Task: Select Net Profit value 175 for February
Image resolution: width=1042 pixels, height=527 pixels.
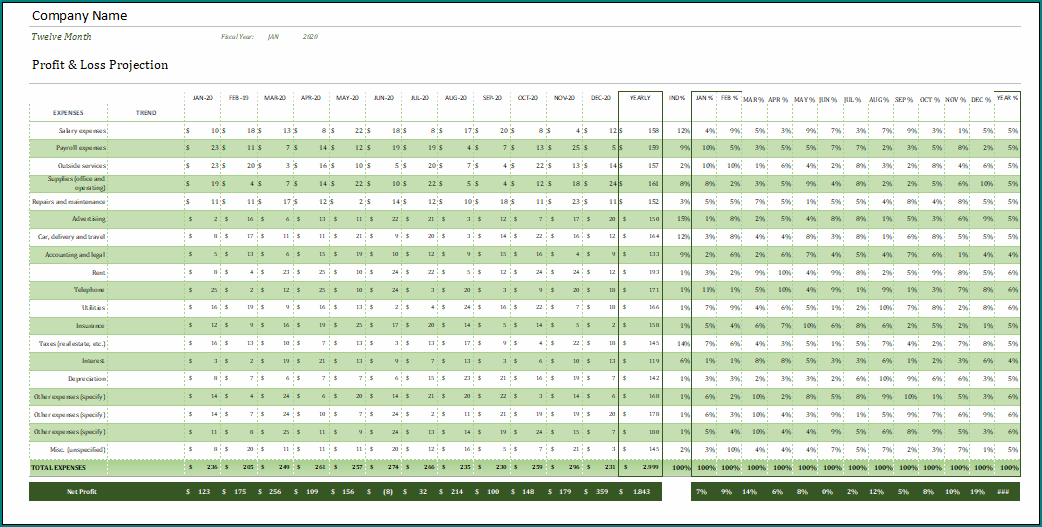Action: (x=238, y=492)
